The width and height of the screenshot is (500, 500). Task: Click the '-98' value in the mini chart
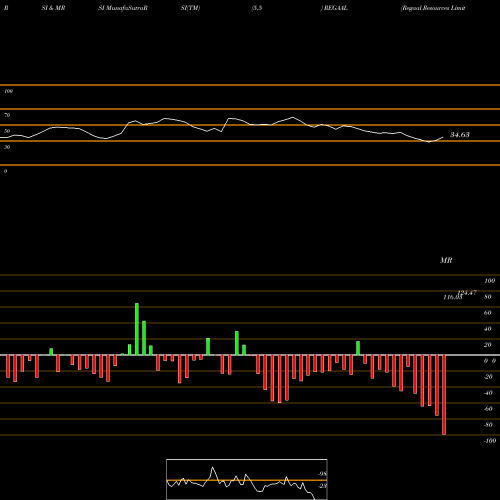pos(322,474)
